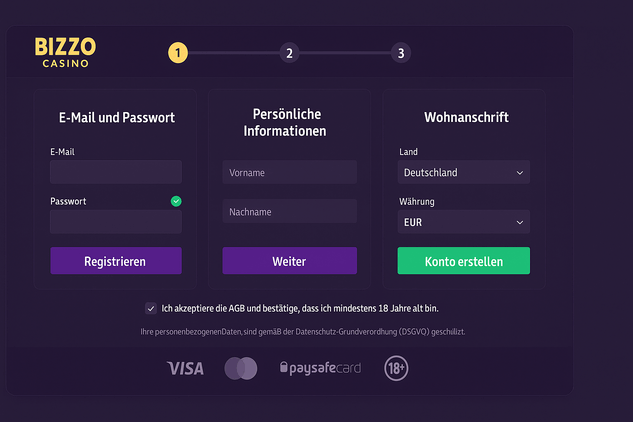633x422 pixels.
Task: Click the Visa payment icon
Action: click(x=186, y=368)
